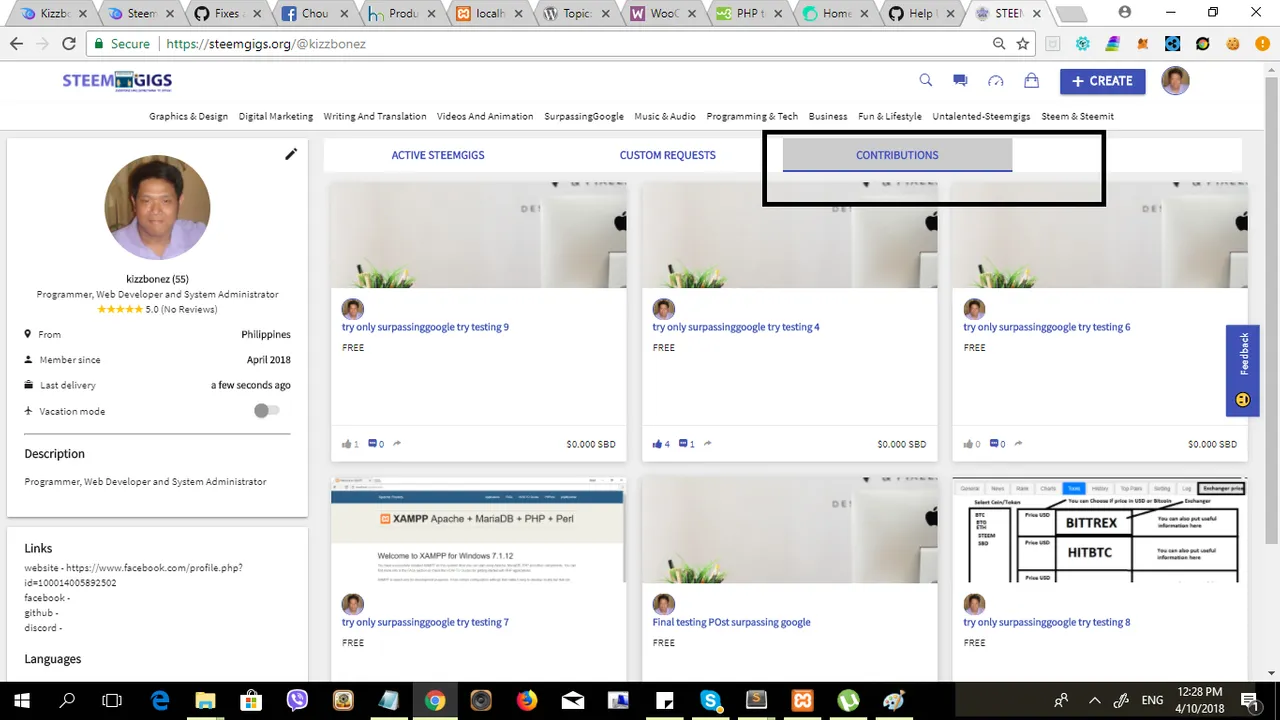The width and height of the screenshot is (1280, 720).
Task: Open Skype from the Windows taskbar
Action: tap(710, 700)
